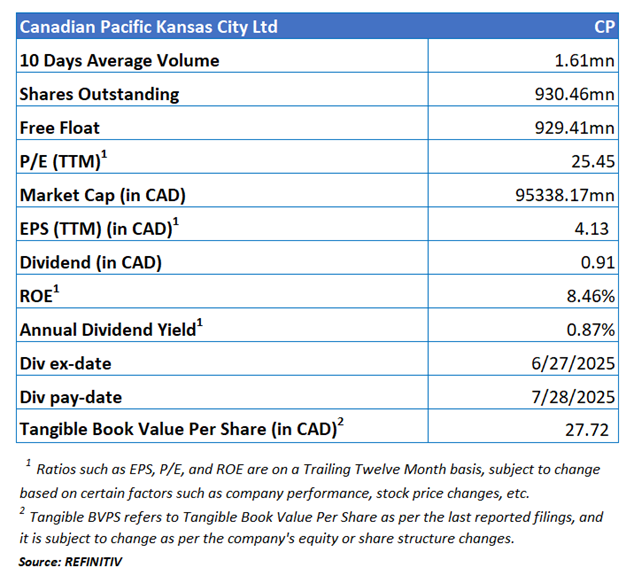This screenshot has width=634, height=583.
Task: Click the value 8.46%
Action: tap(591, 296)
